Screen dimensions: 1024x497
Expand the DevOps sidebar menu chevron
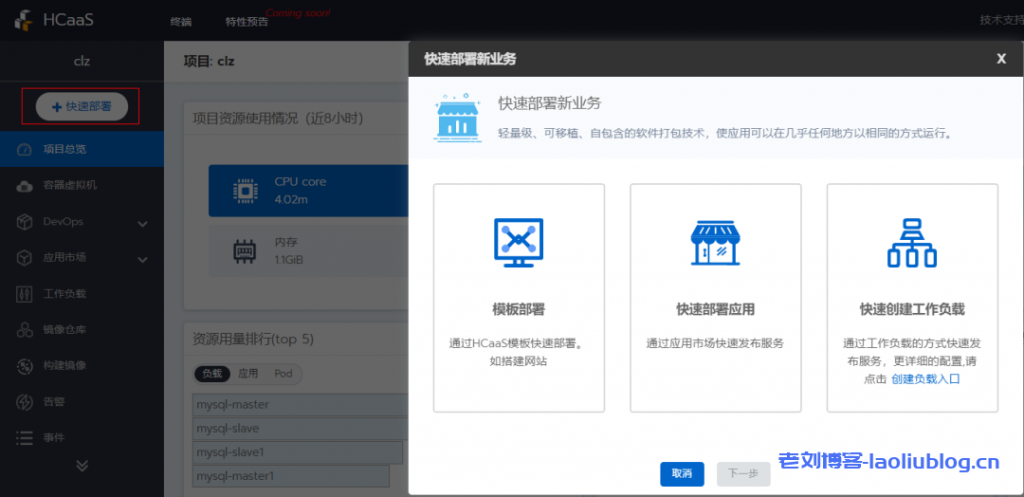[x=142, y=222]
